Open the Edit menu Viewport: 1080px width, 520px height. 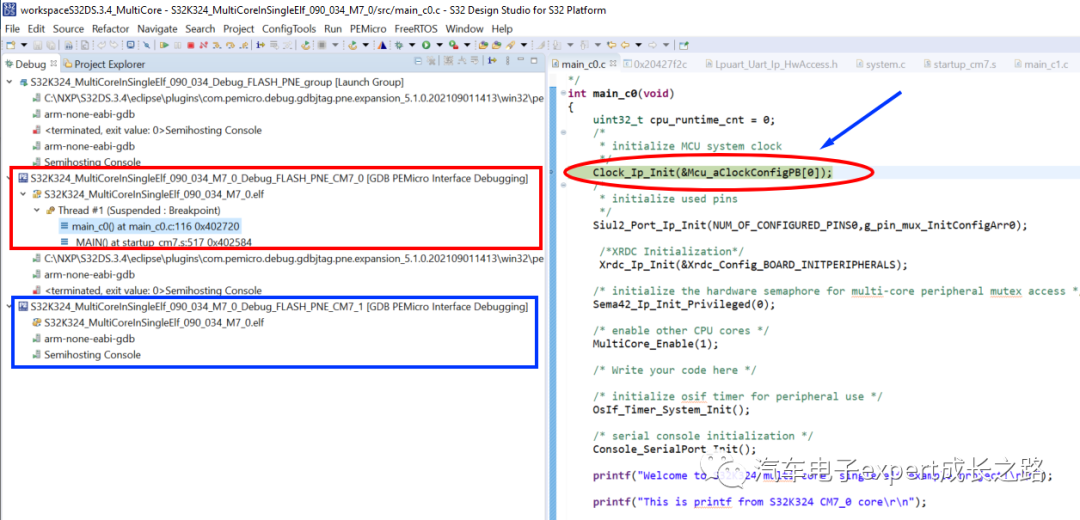(36, 29)
